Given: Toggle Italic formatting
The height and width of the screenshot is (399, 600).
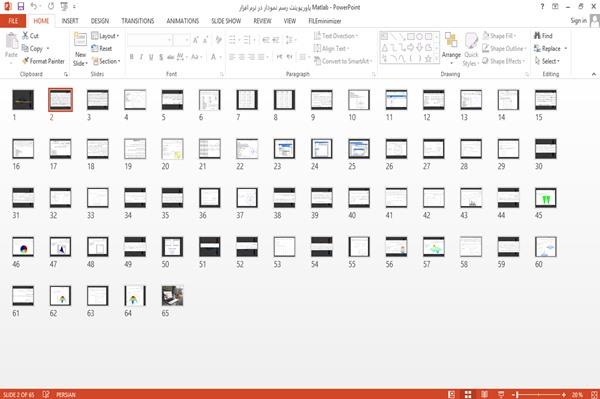Looking at the screenshot, I should (x=141, y=57).
